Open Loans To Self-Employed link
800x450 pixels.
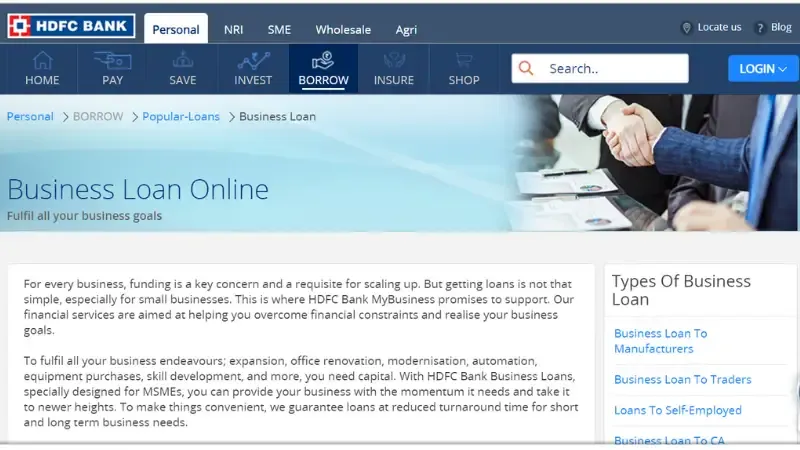tap(678, 410)
